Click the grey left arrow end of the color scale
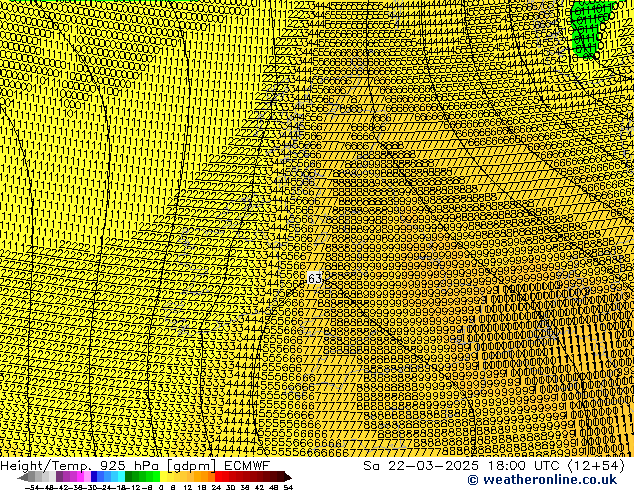634x490 pixels. 23,477
